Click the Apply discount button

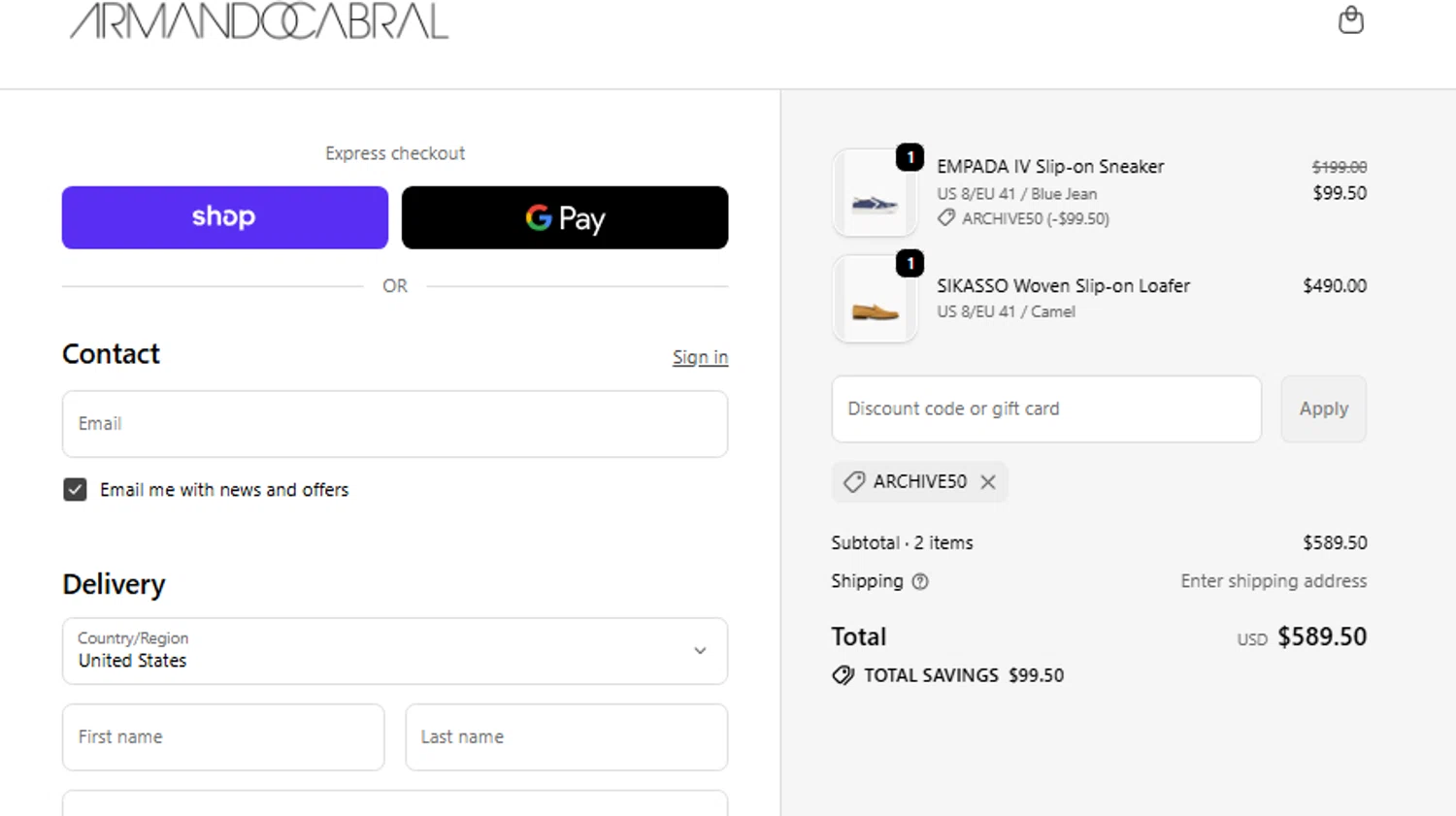pyautogui.click(x=1324, y=409)
